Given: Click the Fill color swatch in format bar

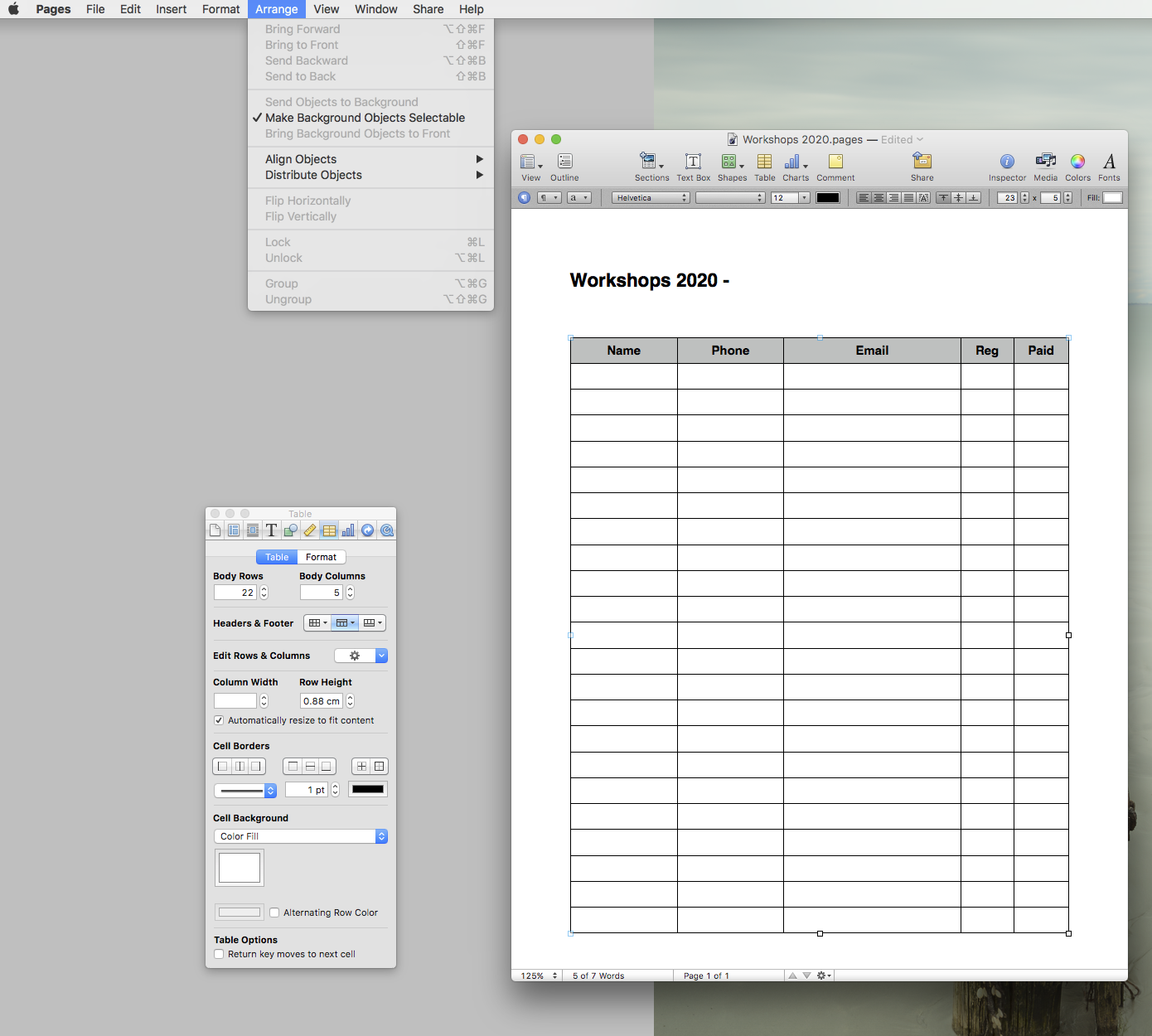Looking at the screenshot, I should 1112,198.
